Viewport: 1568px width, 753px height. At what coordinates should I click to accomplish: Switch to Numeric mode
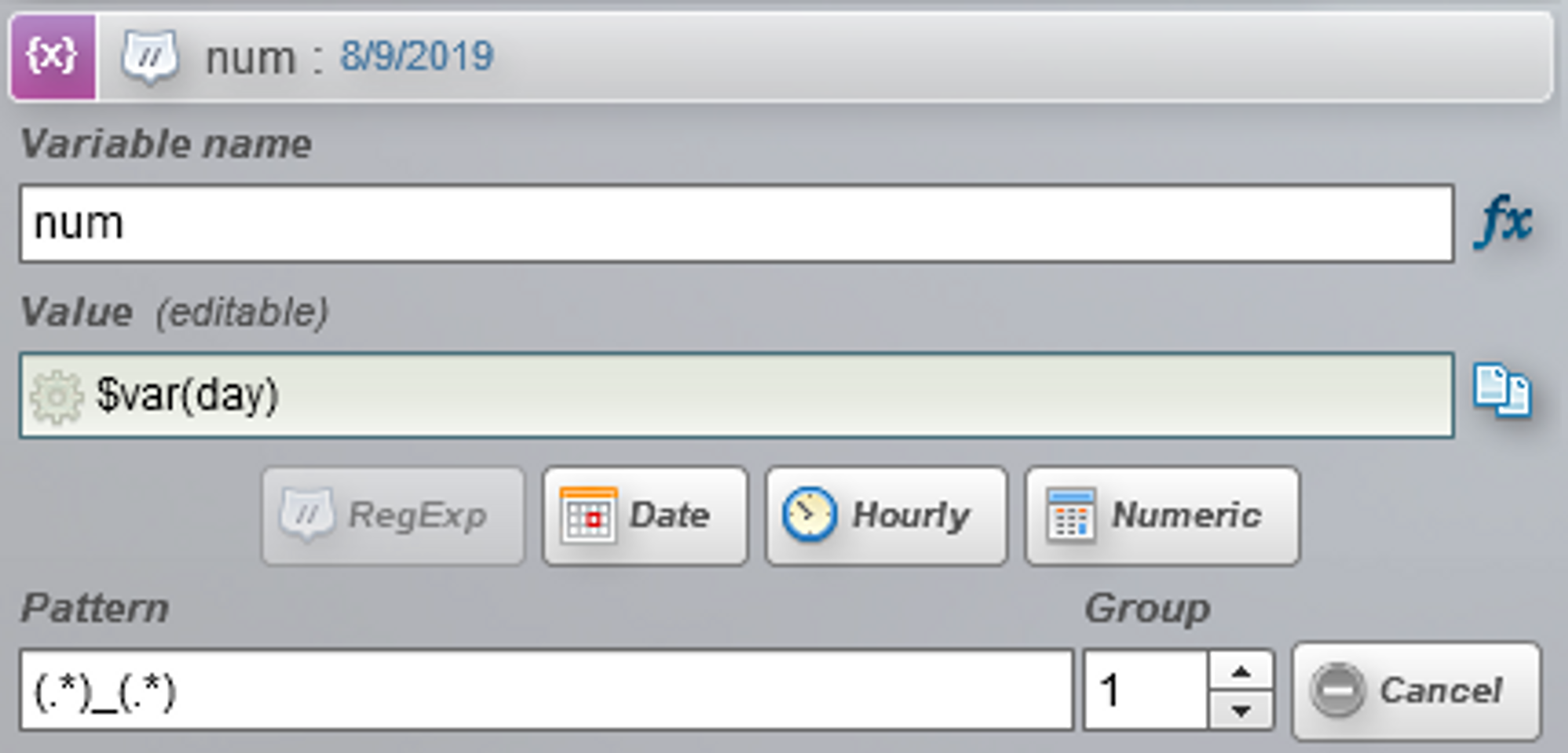[x=1162, y=516]
